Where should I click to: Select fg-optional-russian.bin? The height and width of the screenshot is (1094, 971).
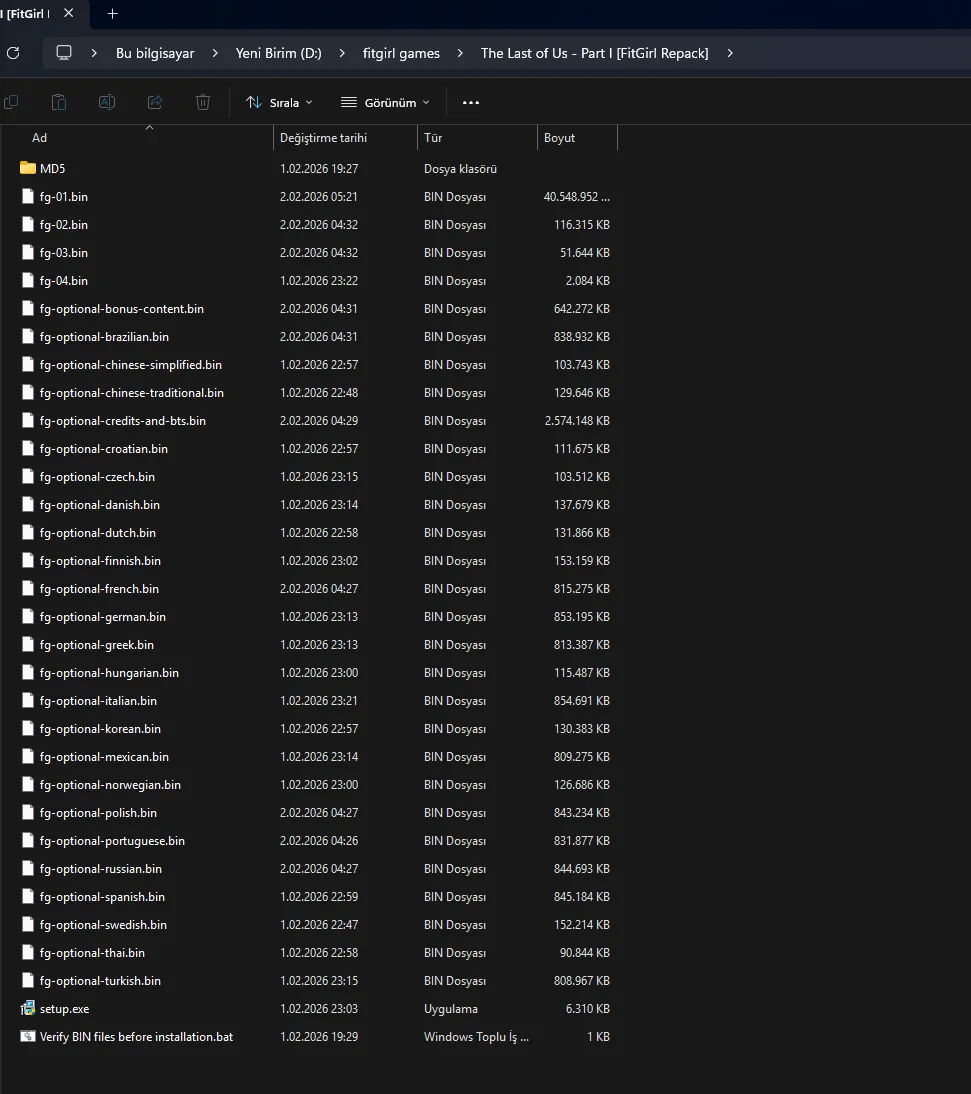tap(100, 869)
